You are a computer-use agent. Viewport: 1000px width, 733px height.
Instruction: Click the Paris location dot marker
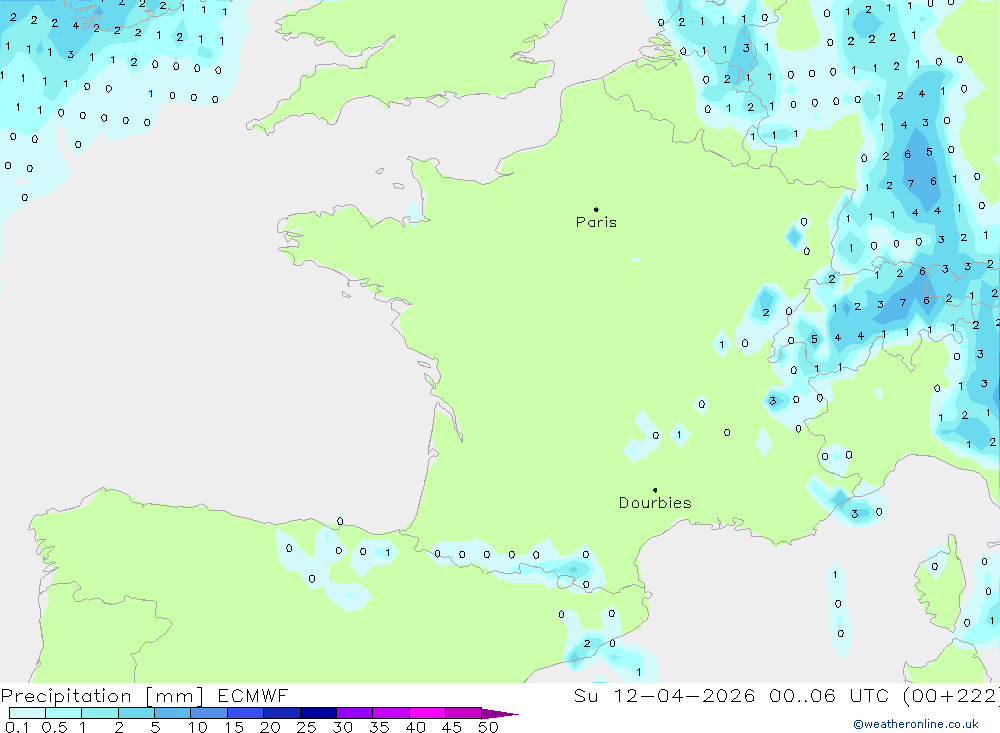coord(596,209)
